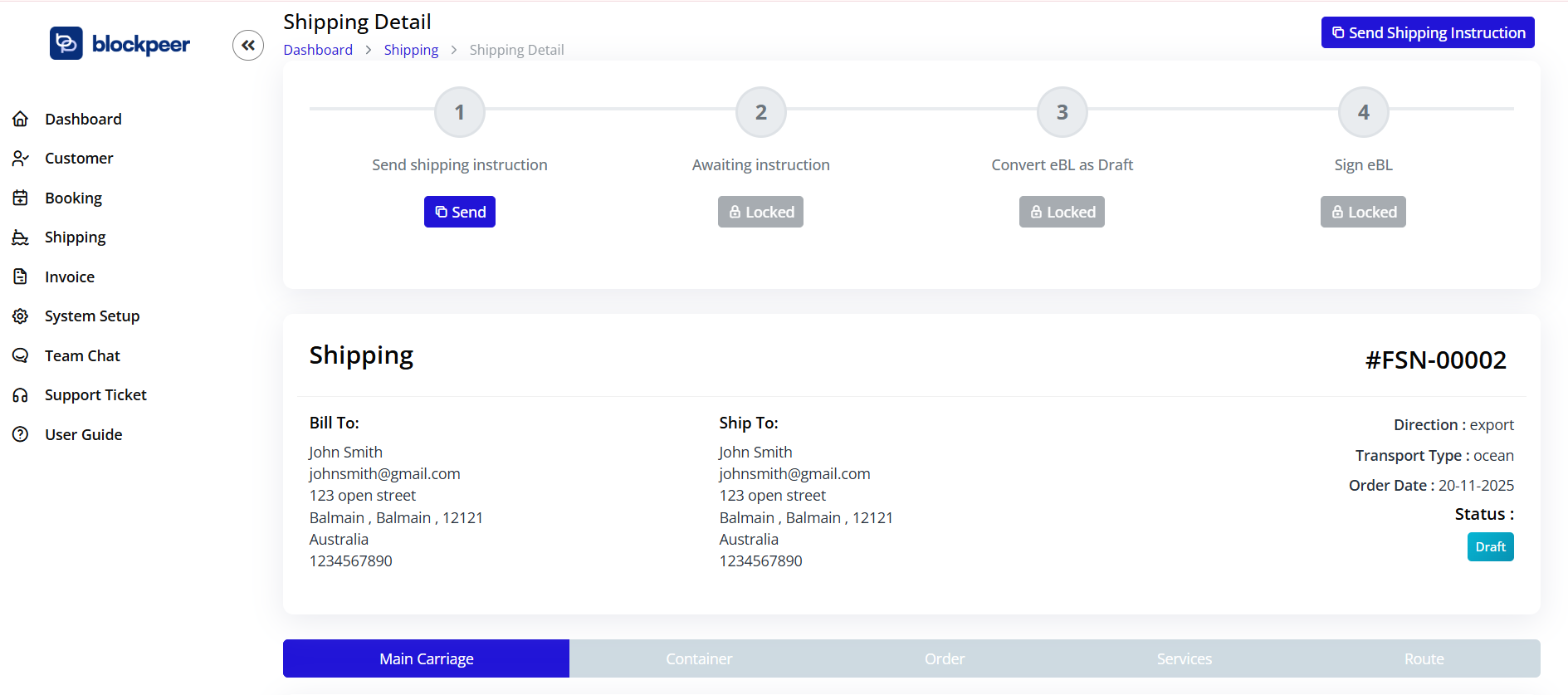Select the Services tab
This screenshot has width=1568, height=695.
pos(1184,658)
